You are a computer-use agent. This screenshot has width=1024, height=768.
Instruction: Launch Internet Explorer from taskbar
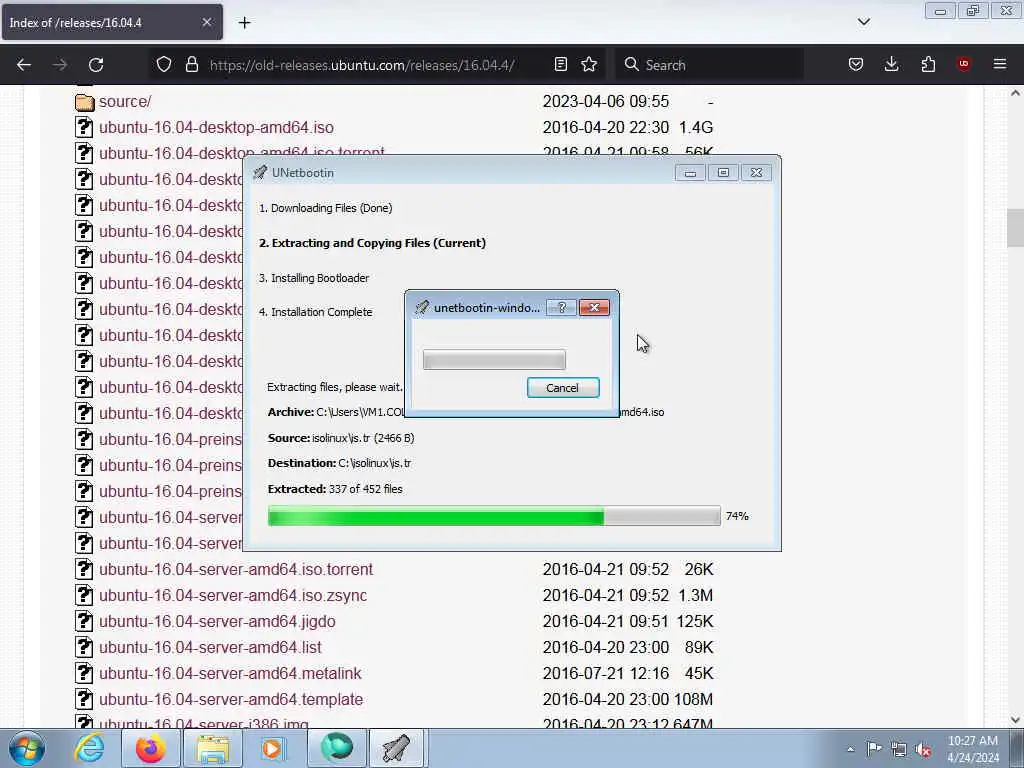pyautogui.click(x=89, y=748)
